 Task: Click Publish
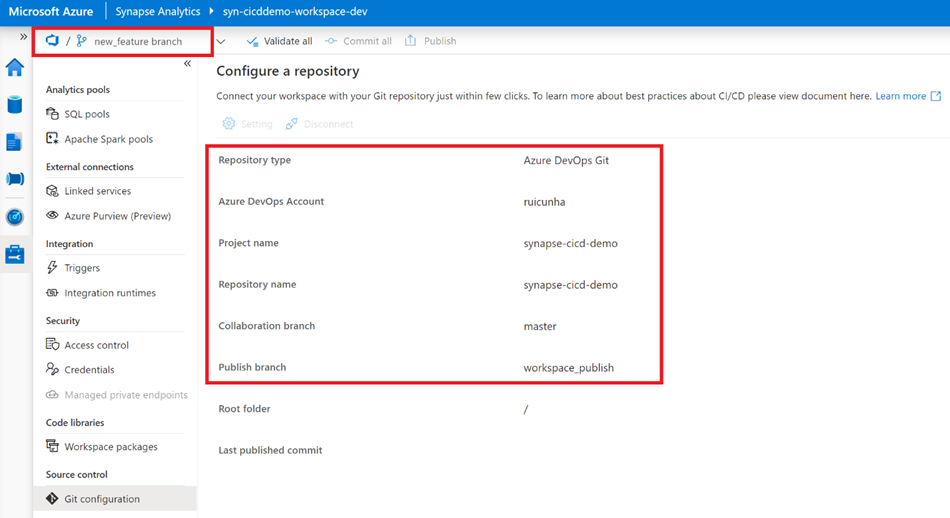tap(430, 41)
